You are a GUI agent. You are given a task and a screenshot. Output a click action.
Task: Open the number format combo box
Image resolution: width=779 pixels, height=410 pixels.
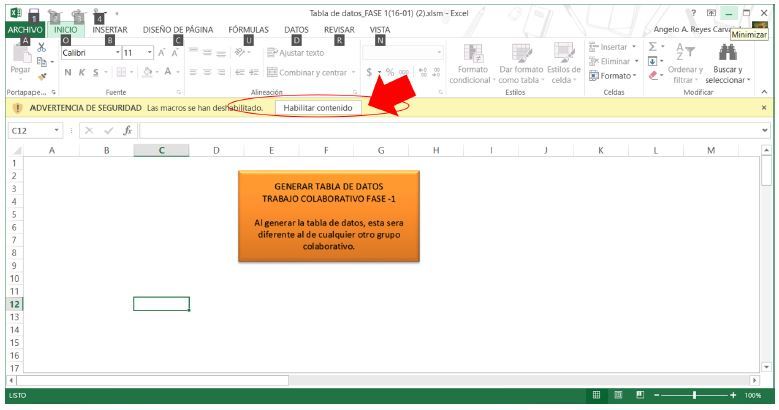tap(402, 53)
